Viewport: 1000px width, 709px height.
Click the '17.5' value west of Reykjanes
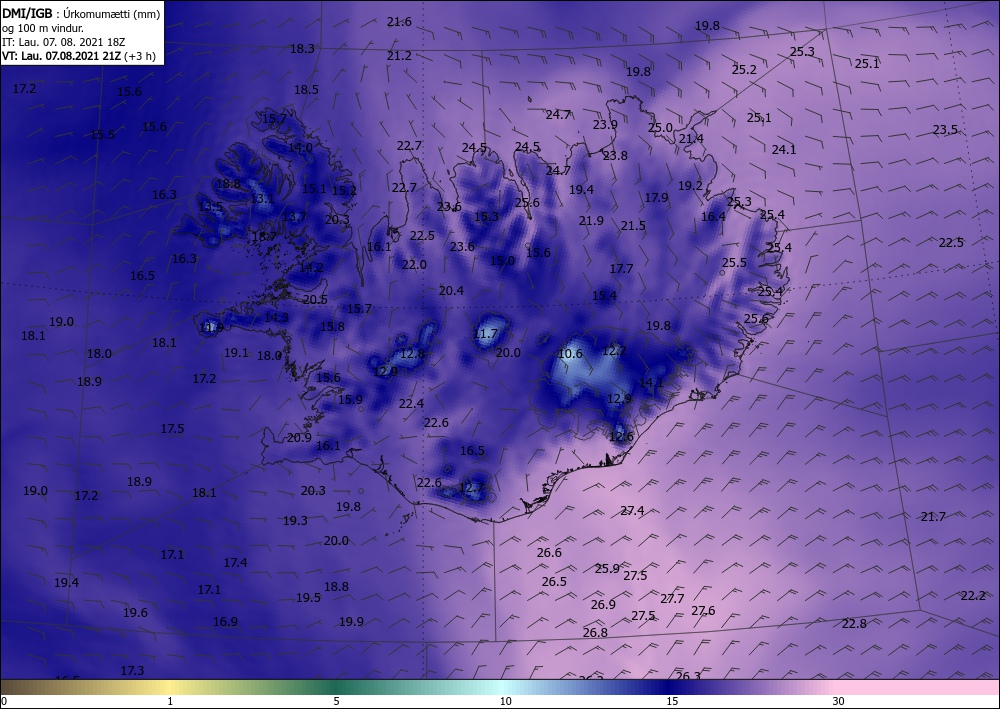172,428
